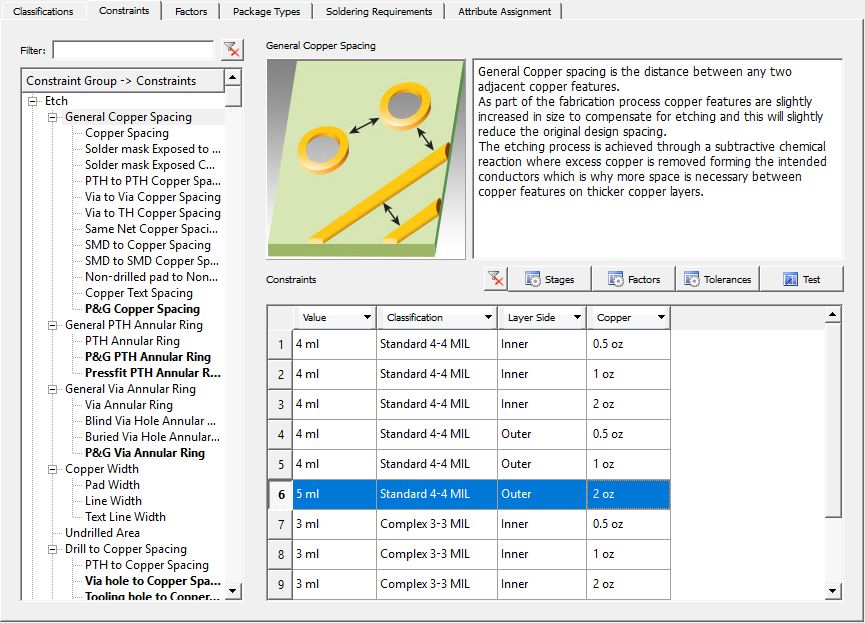Open the Stages dialog
Viewport: 865px width, 623px height.
pyautogui.click(x=550, y=279)
